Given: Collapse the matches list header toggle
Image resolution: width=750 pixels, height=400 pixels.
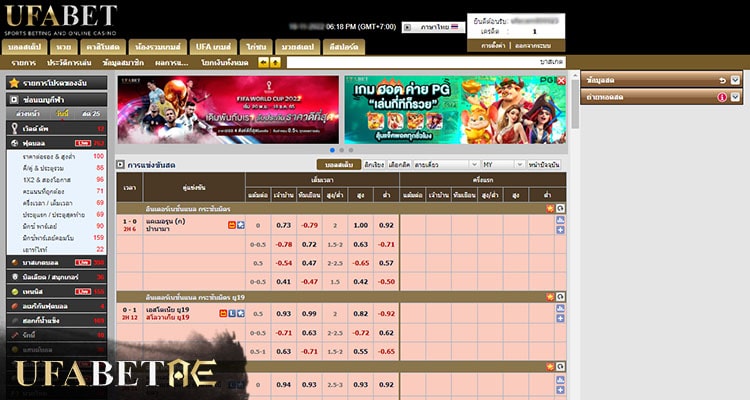Looking at the screenshot, I should tap(120, 164).
